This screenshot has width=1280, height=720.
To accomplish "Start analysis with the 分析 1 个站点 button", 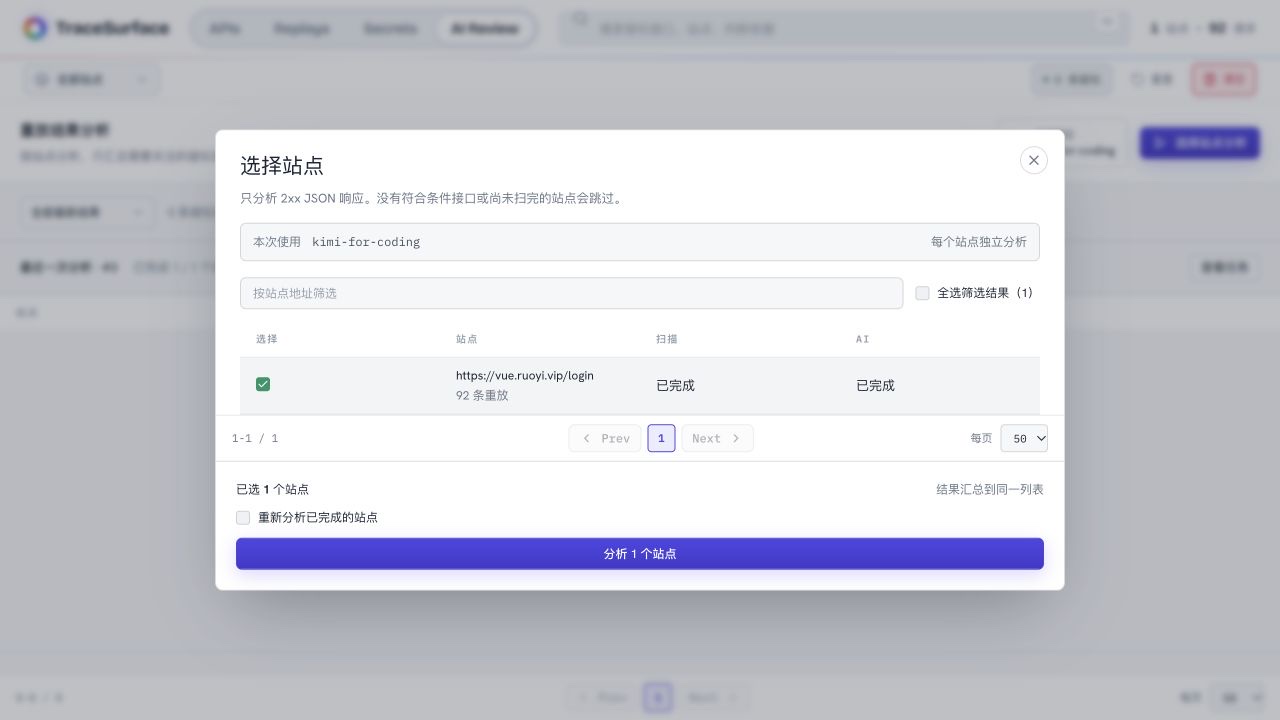I will tap(640, 553).
